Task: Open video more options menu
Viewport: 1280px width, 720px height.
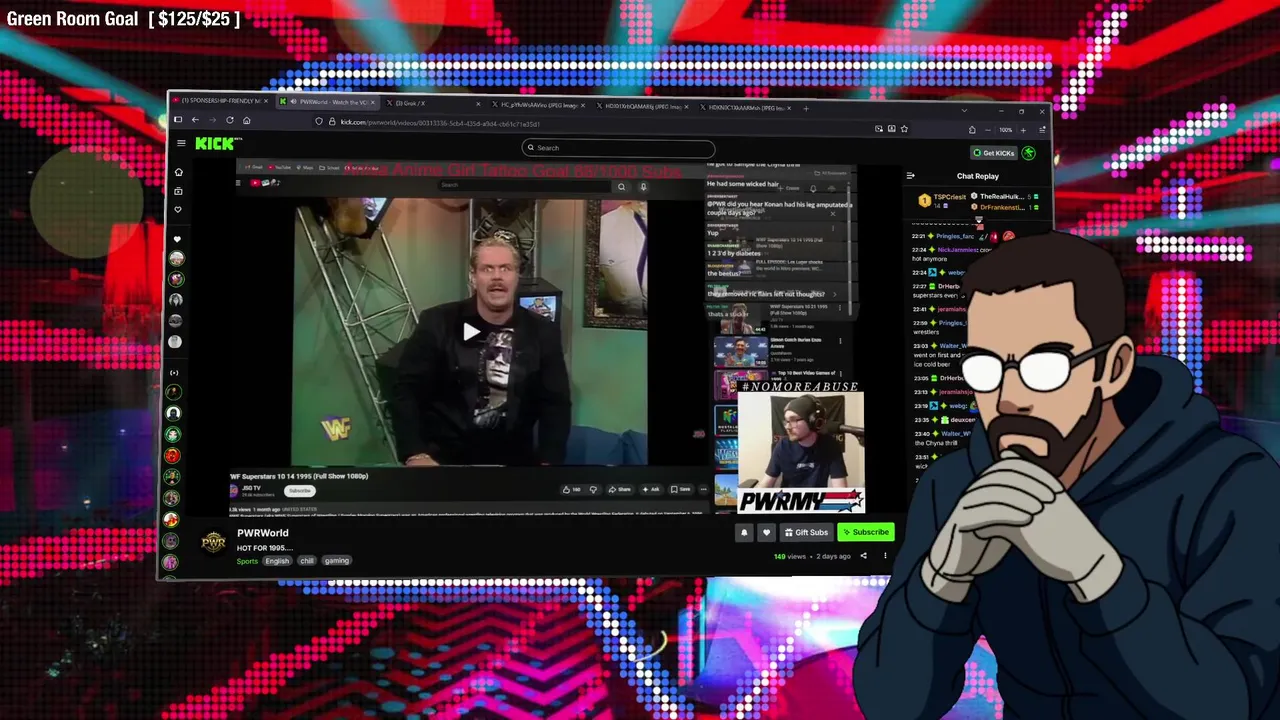Action: (884, 556)
